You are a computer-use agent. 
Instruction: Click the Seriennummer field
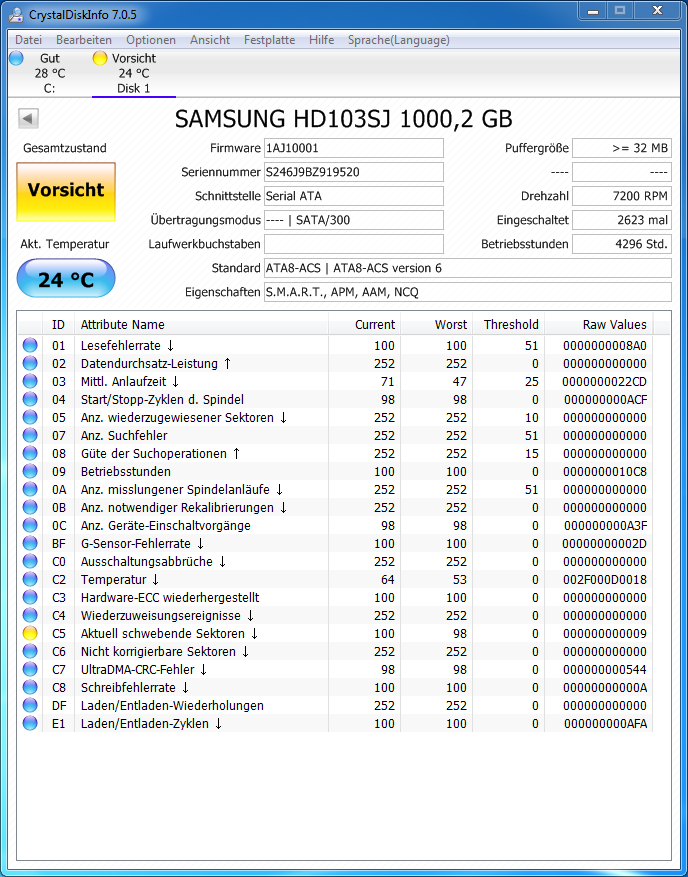pyautogui.click(x=354, y=172)
